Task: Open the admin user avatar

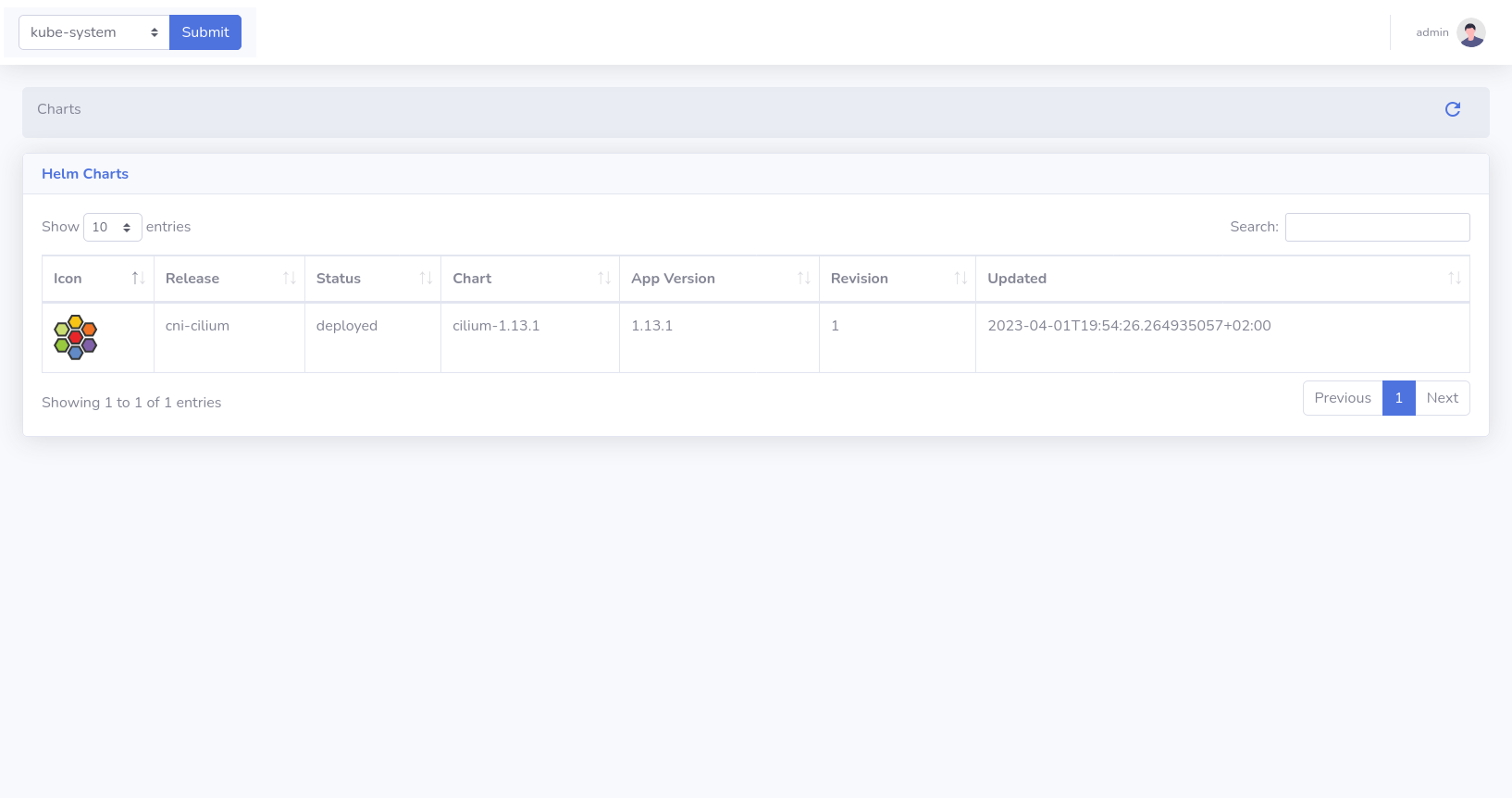Action: pos(1470,32)
